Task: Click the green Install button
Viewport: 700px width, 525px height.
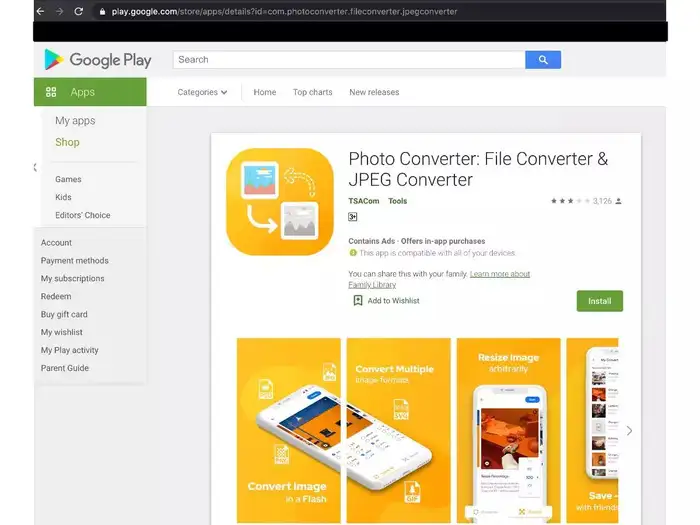Action: point(599,301)
